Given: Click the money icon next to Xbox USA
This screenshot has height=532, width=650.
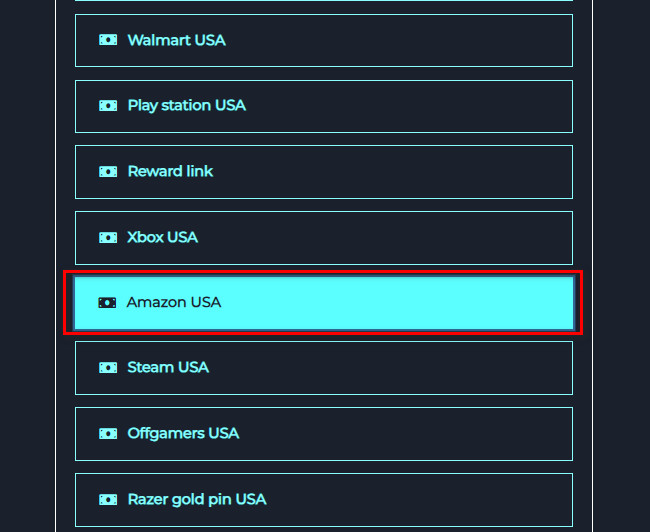Looking at the screenshot, I should coord(108,238).
